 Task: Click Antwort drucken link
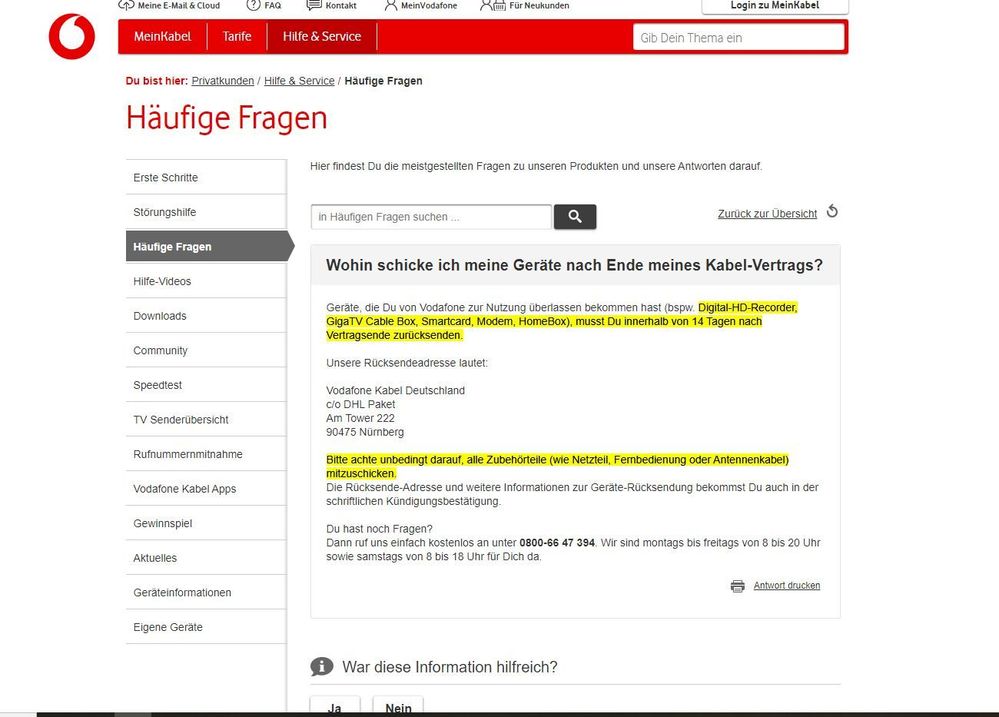787,585
